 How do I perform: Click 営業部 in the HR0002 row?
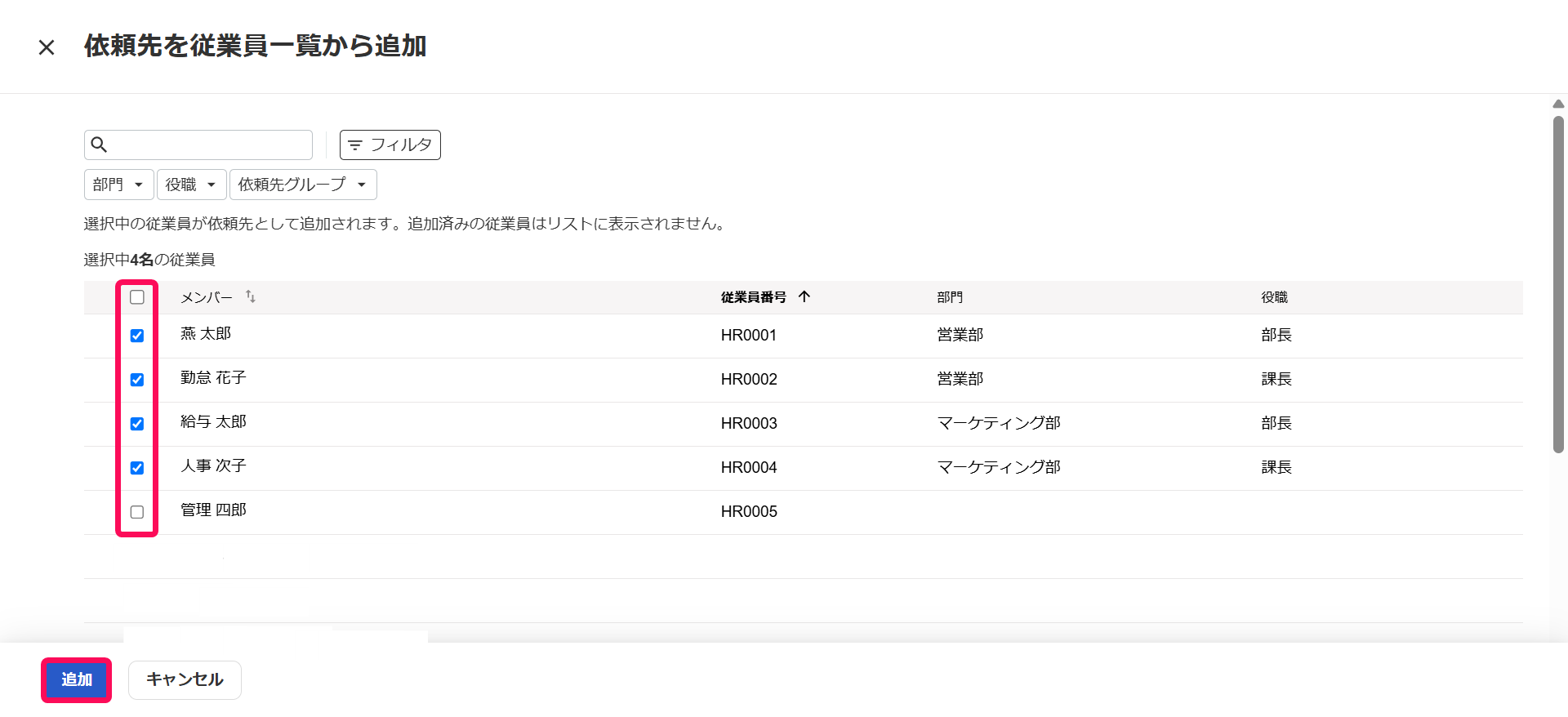960,379
